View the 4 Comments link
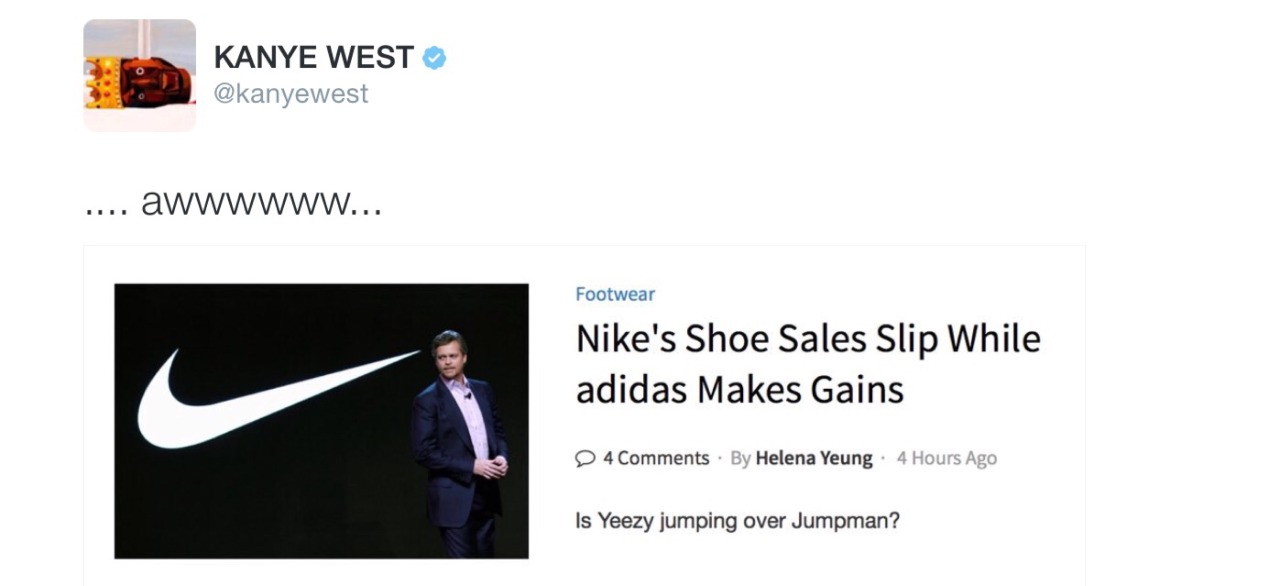 click(656, 458)
